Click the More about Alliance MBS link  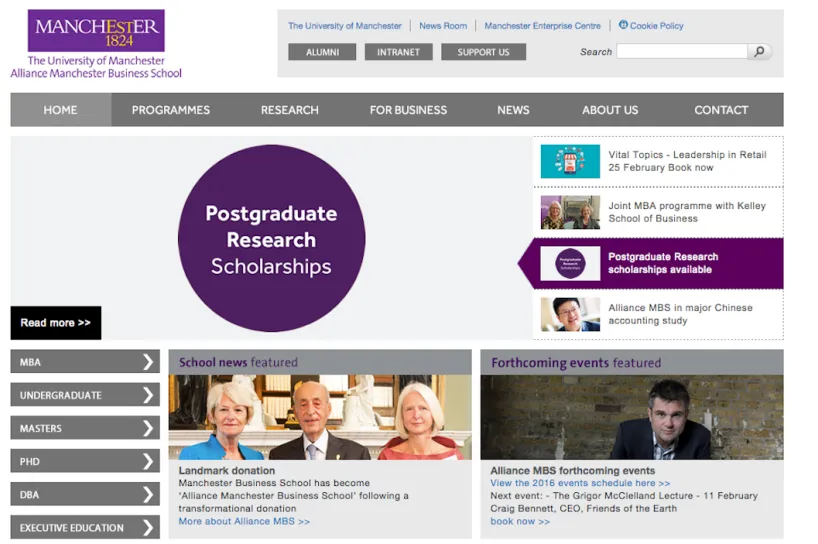point(244,521)
